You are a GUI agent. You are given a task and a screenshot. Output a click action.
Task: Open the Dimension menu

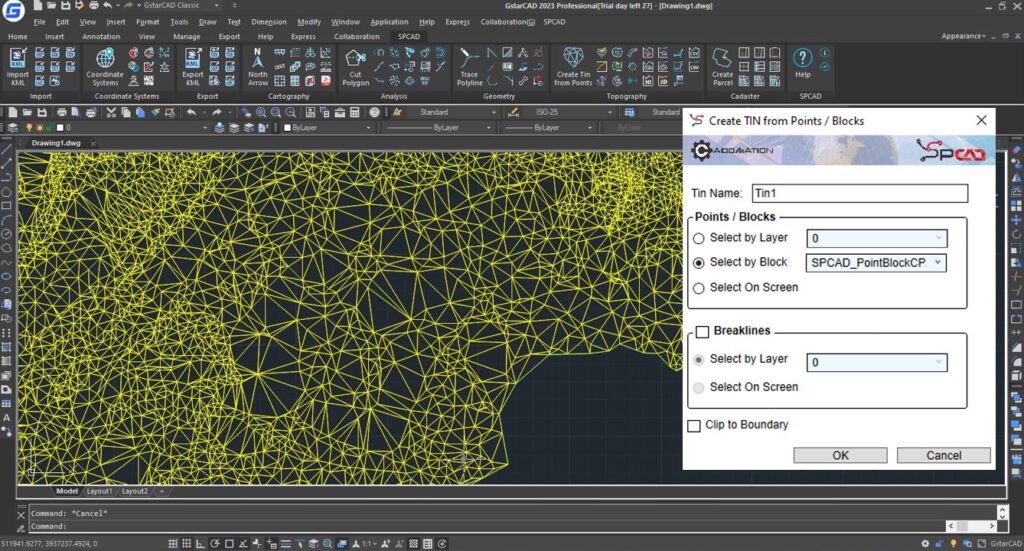pyautogui.click(x=268, y=22)
